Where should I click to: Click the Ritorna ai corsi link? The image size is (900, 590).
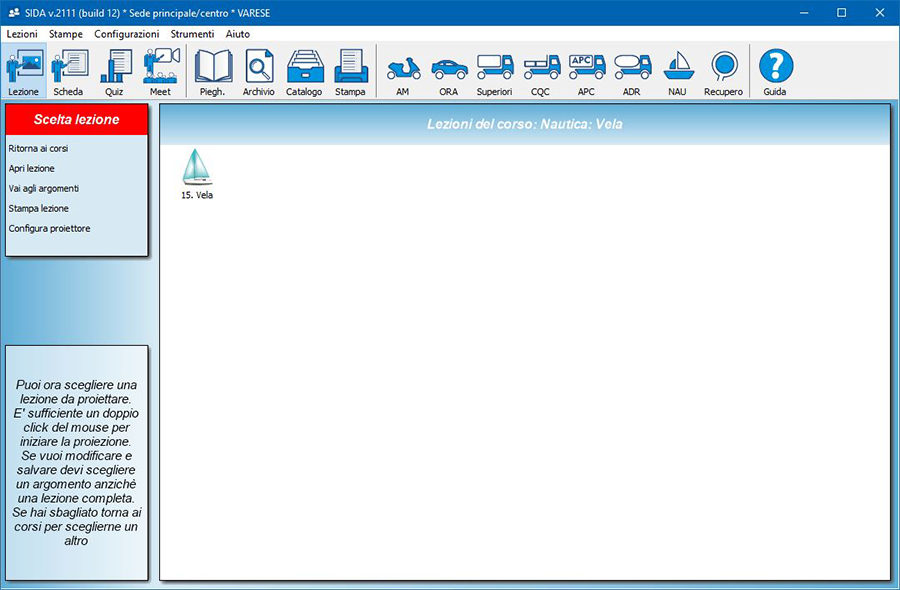click(x=38, y=149)
